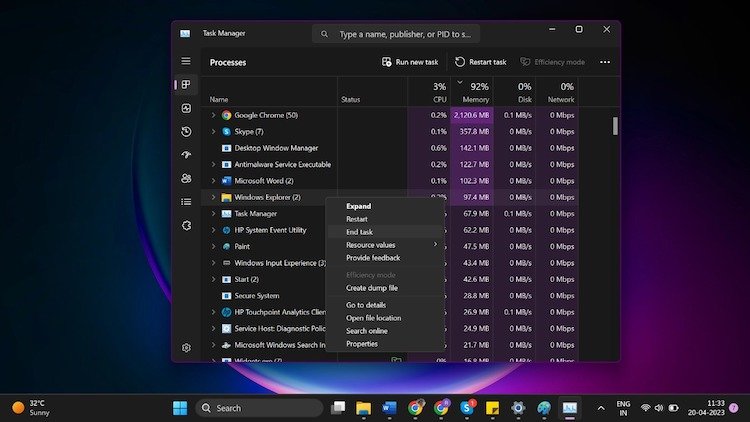Choose Restart in the context menu
Image resolution: width=750 pixels, height=422 pixels.
(x=385, y=219)
